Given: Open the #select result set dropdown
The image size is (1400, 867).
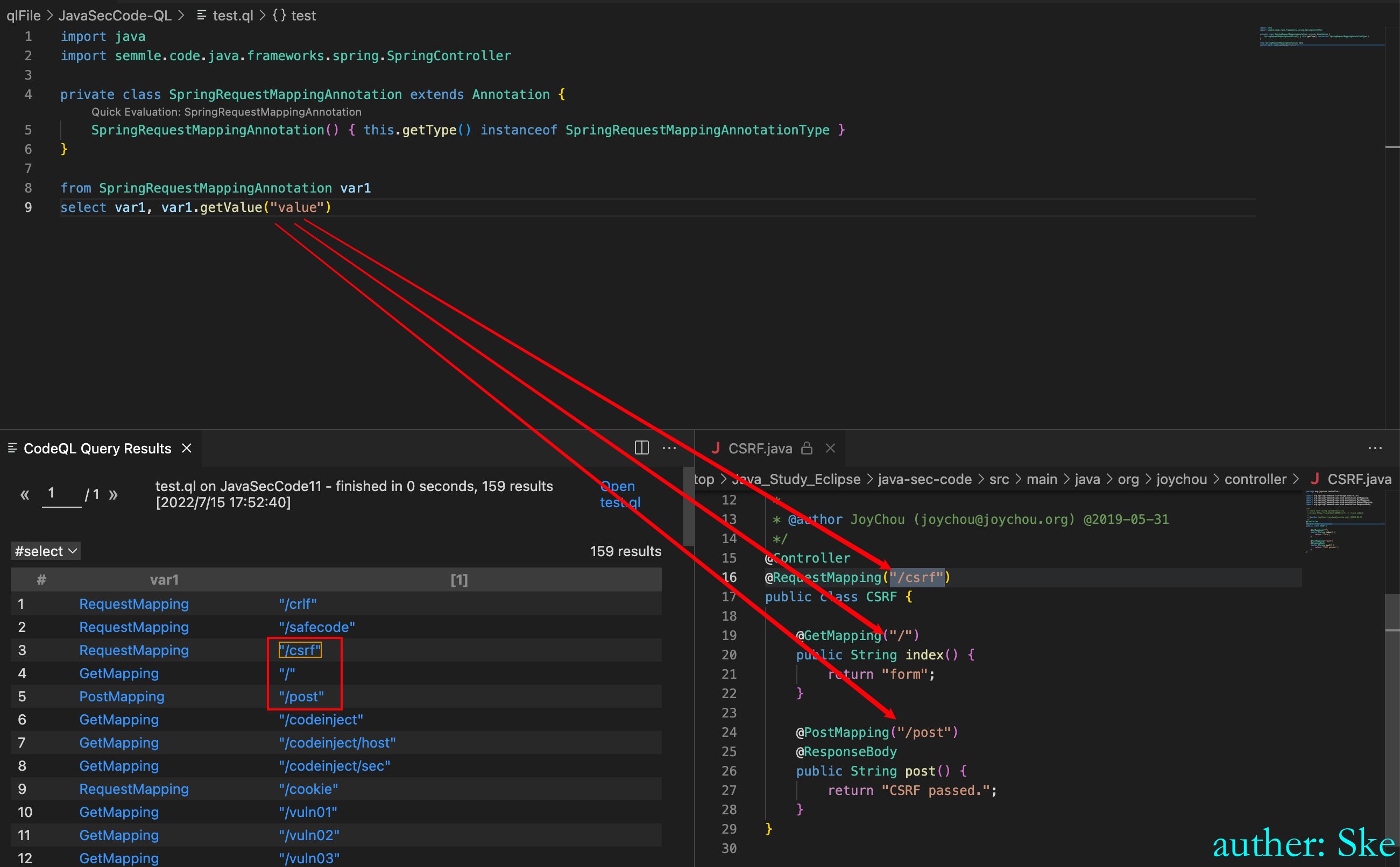Looking at the screenshot, I should [x=46, y=551].
